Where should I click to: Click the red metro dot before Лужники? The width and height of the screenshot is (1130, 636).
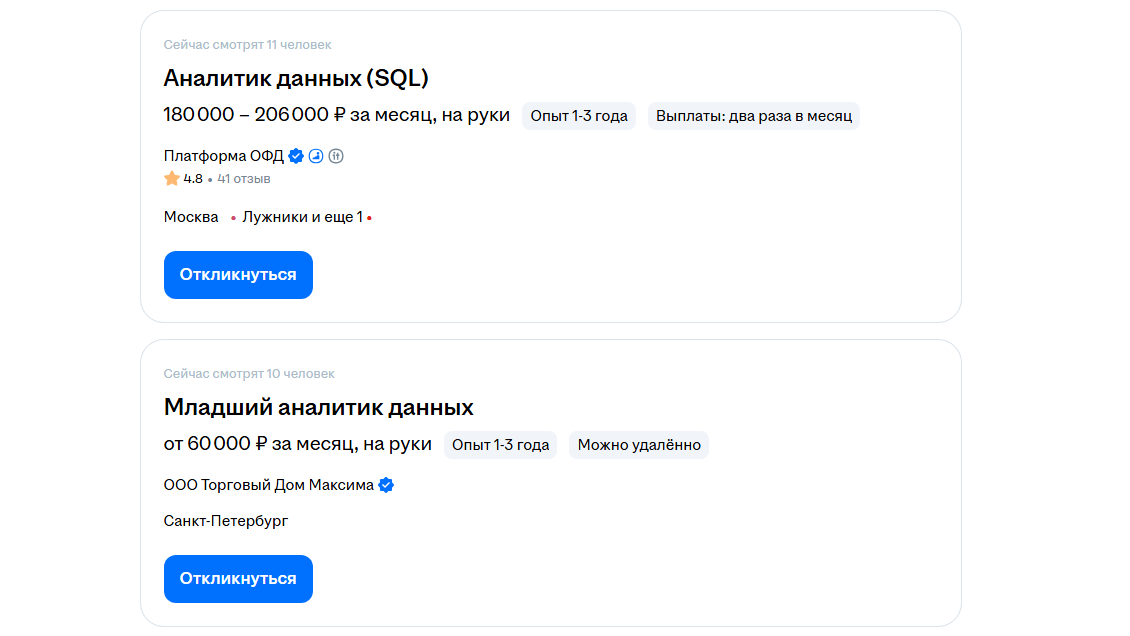pos(233,218)
